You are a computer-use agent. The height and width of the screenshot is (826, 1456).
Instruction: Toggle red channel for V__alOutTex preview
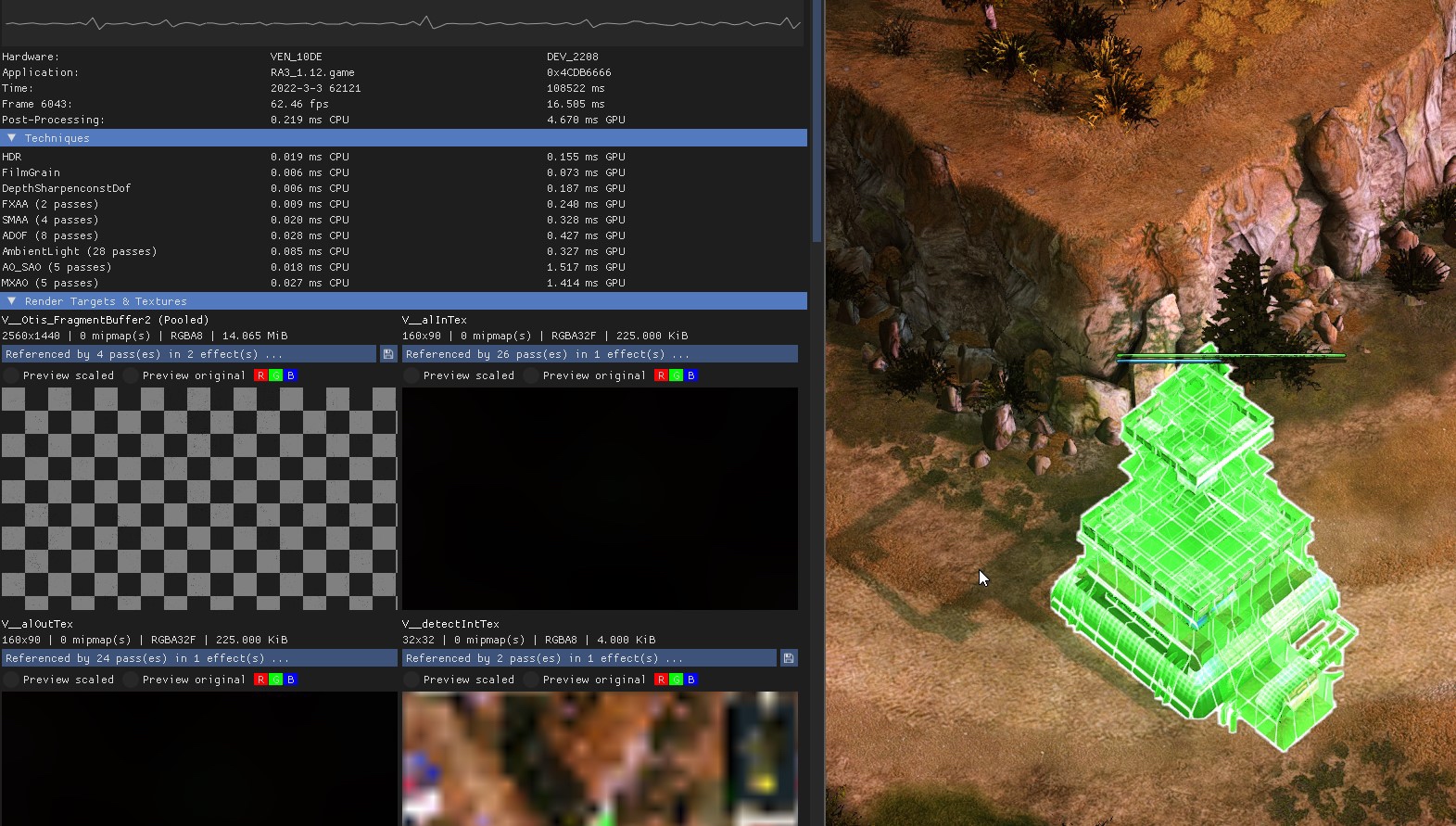[x=260, y=680]
